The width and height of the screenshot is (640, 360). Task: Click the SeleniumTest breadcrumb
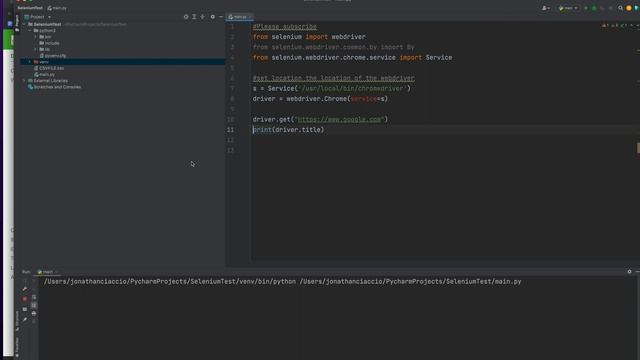pos(30,8)
